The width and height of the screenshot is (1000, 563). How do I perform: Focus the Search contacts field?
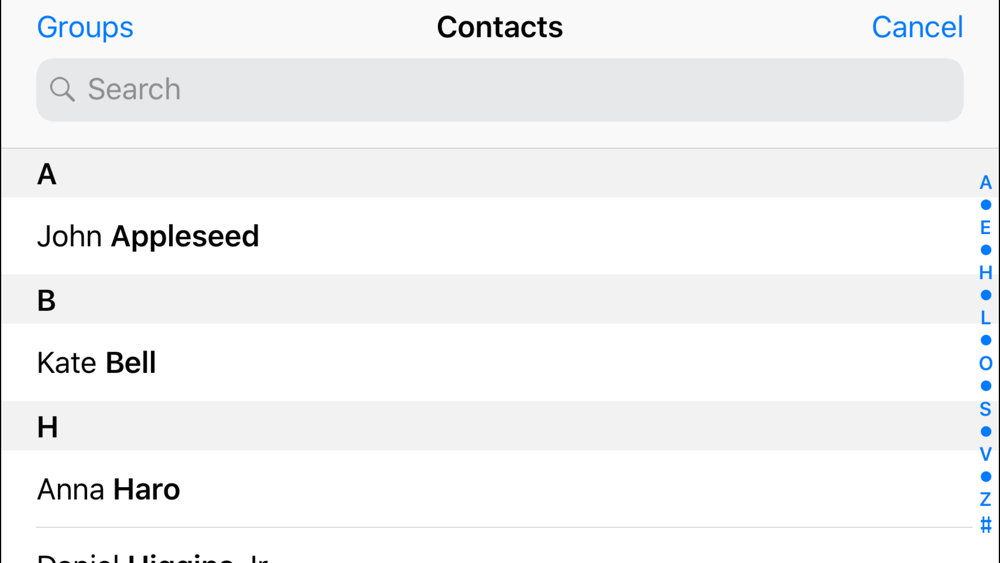coord(499,90)
